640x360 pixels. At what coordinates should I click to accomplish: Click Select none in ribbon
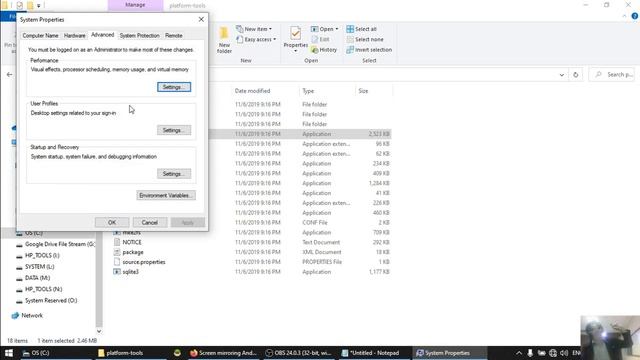(365, 40)
